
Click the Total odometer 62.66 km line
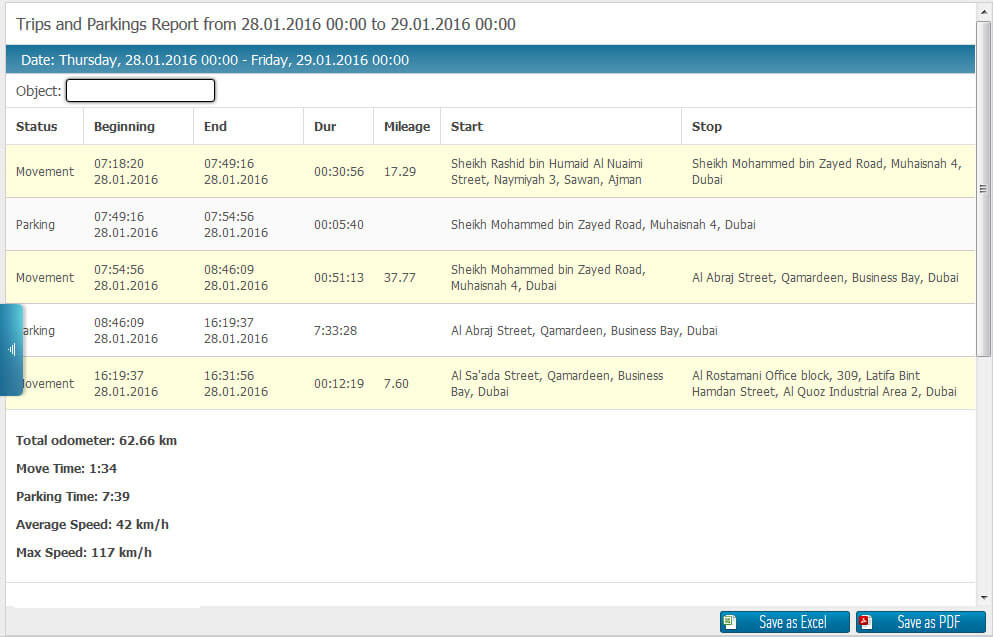point(96,441)
